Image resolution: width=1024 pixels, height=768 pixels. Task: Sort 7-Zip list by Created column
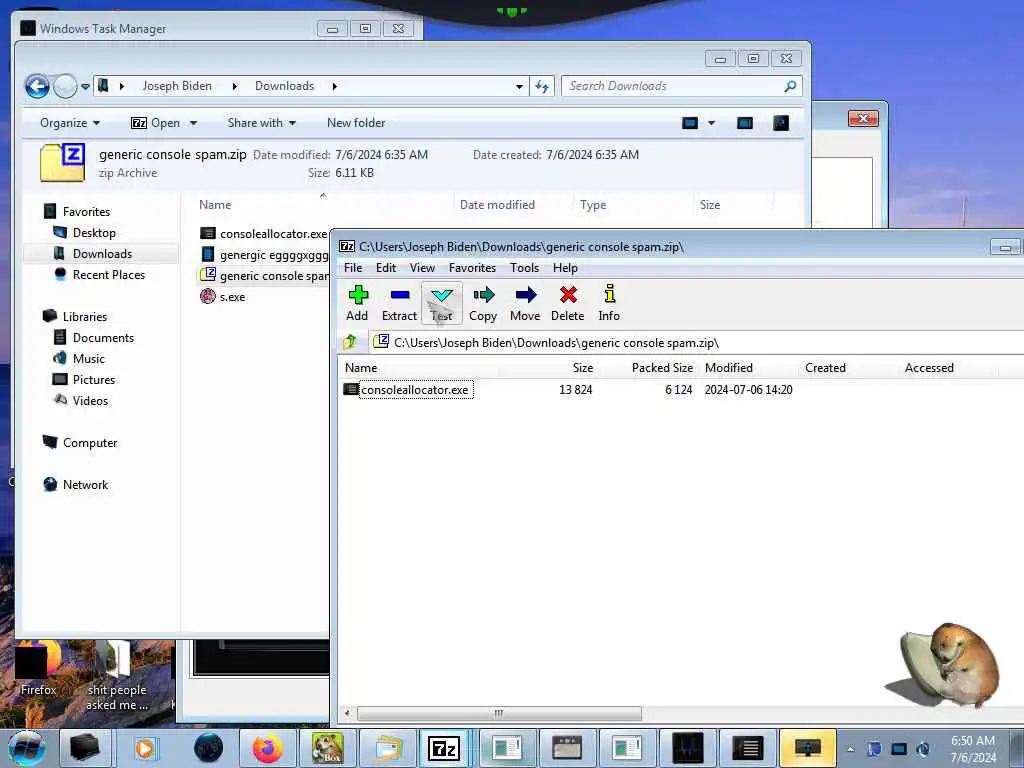pyautogui.click(x=825, y=368)
